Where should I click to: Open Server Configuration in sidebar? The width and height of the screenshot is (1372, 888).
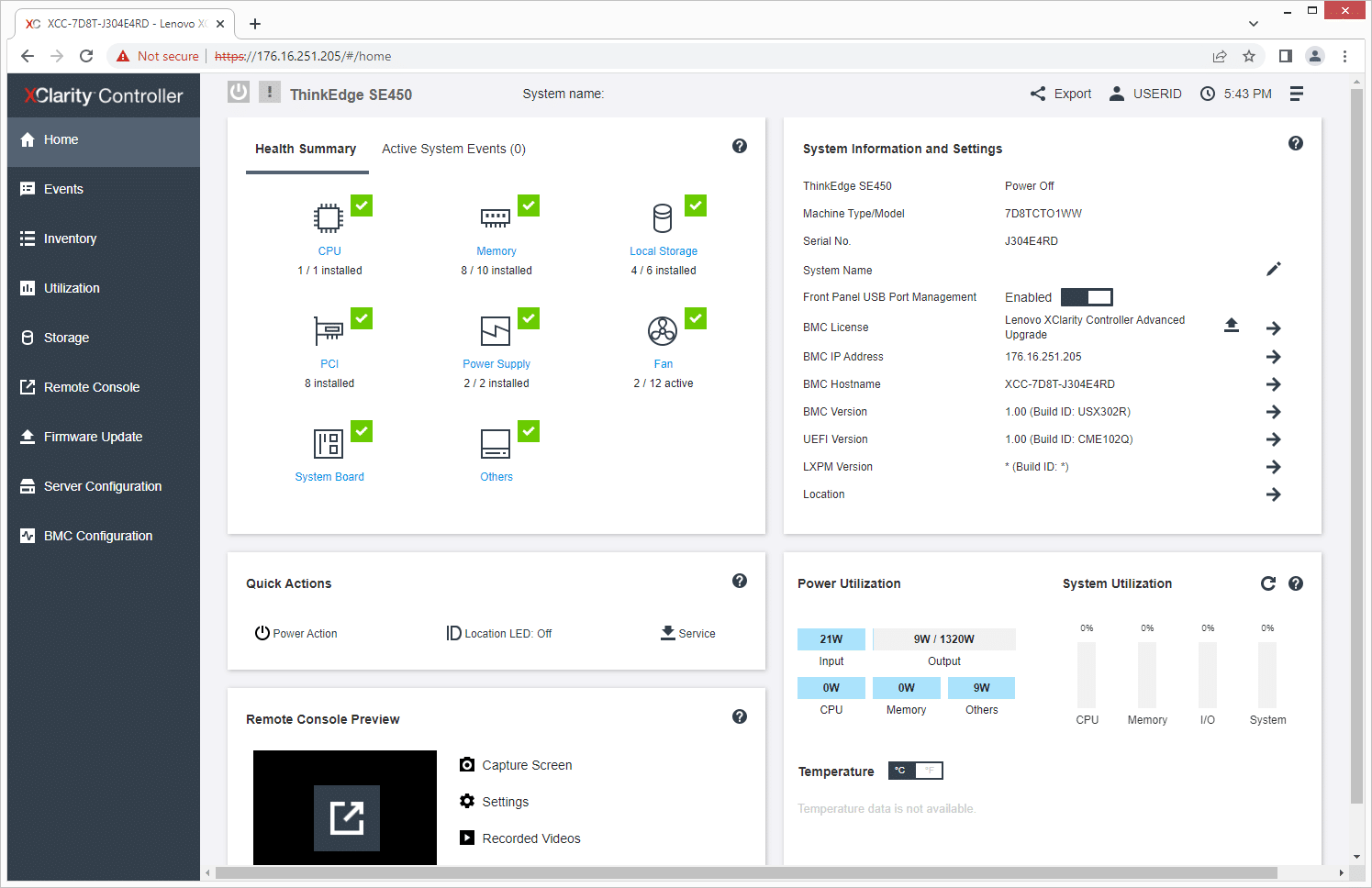pos(104,486)
